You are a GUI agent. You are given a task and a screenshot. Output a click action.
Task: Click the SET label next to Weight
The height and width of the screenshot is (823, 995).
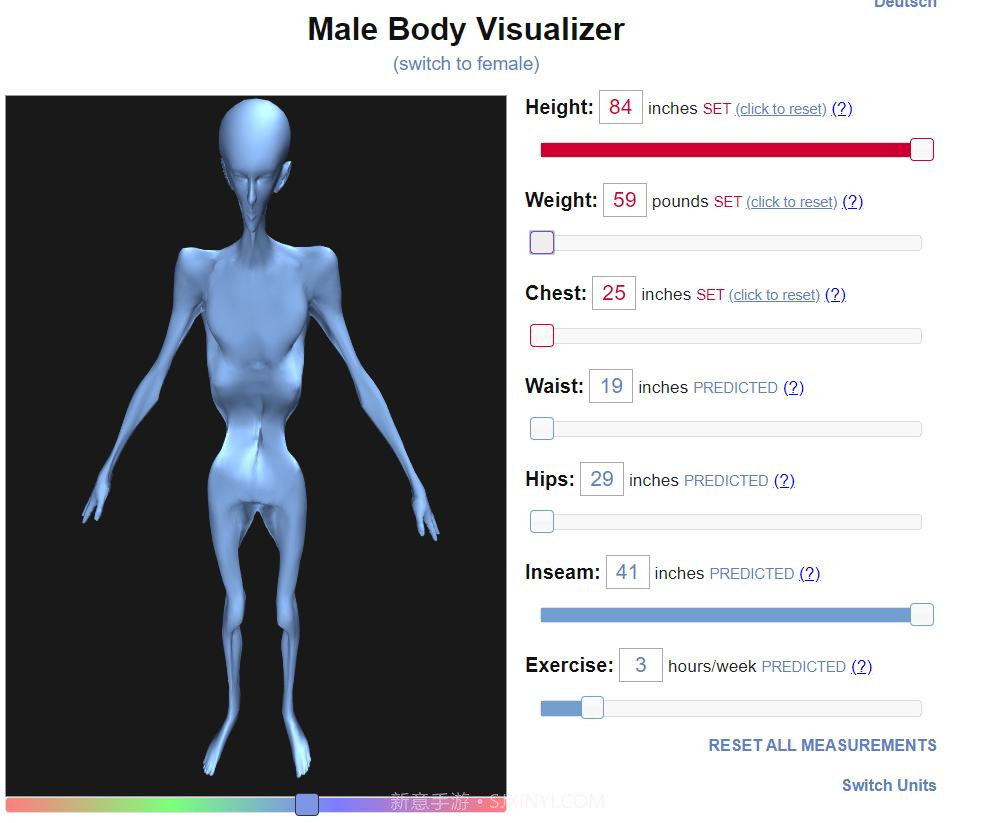point(727,201)
